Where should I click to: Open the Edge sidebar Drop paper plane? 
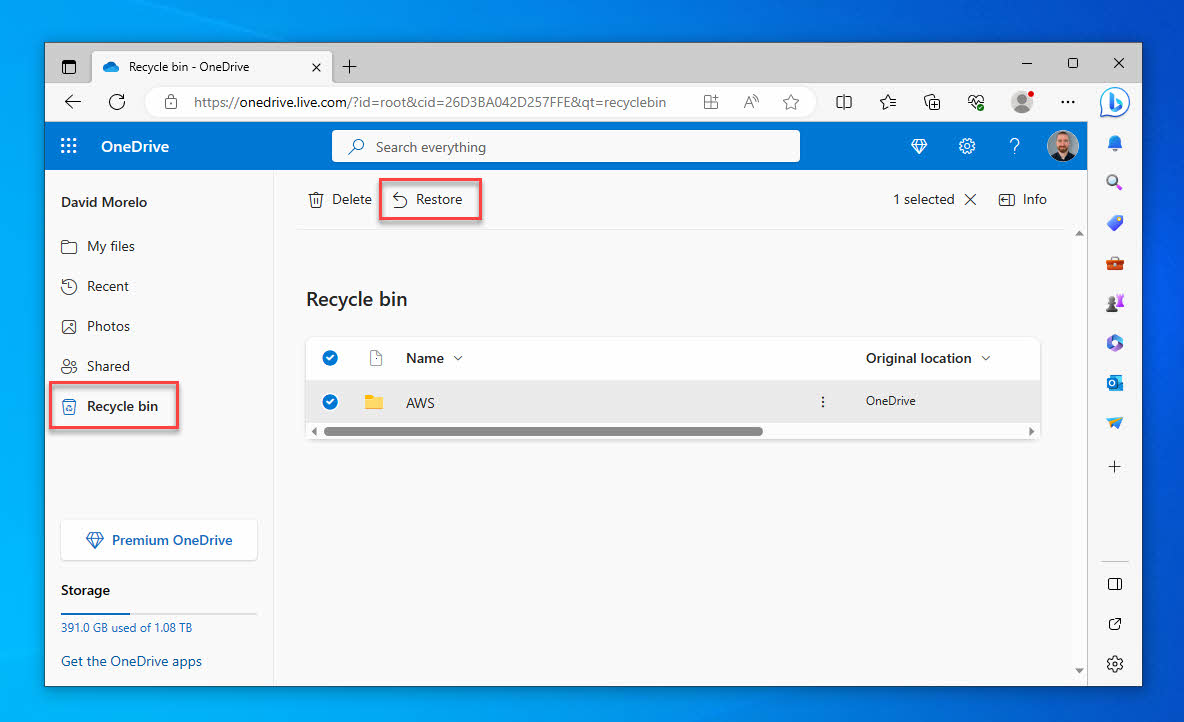coord(1115,423)
